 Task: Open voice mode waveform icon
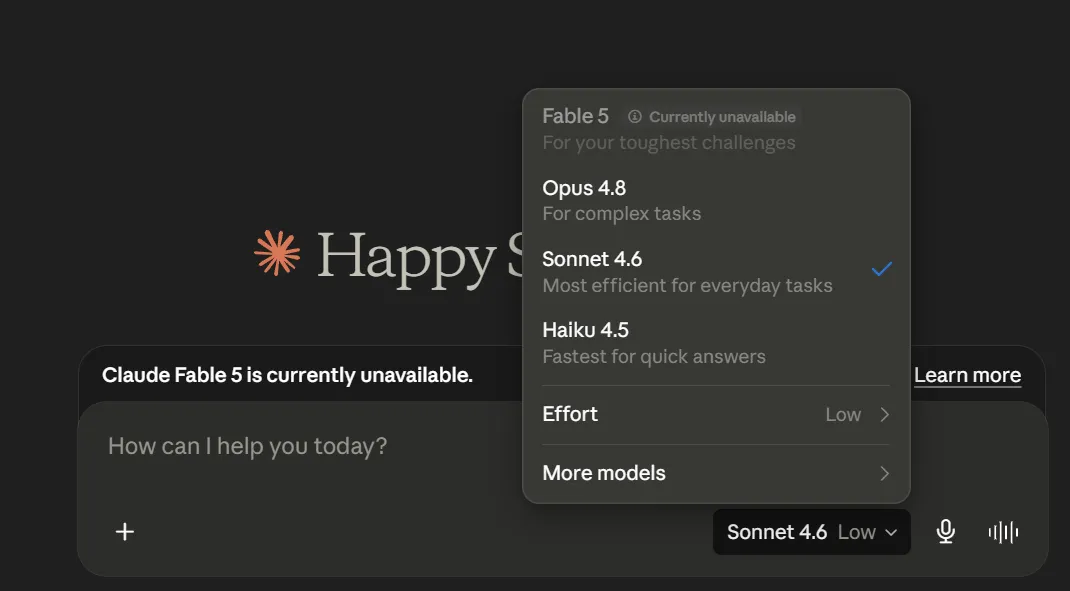[x=1003, y=532]
